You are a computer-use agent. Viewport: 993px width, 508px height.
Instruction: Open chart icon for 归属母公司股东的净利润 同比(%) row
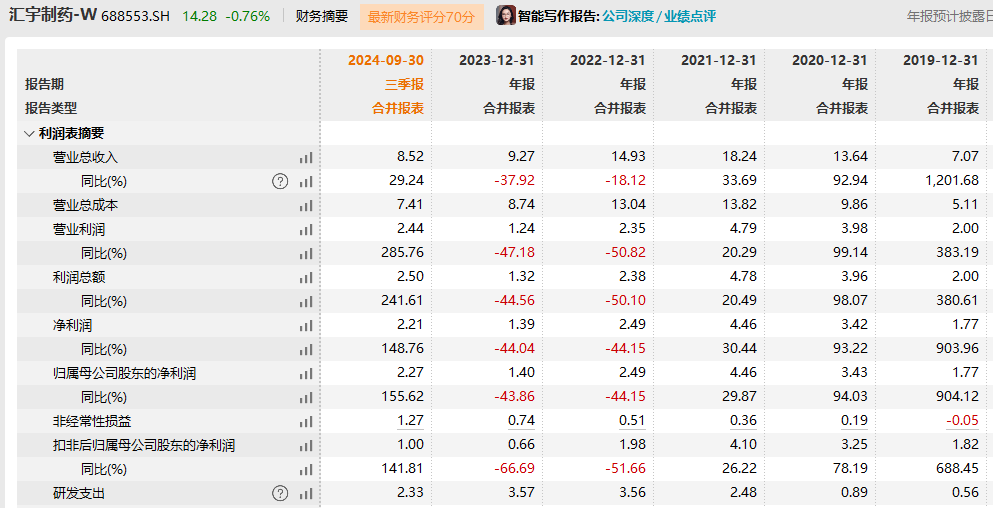coord(306,398)
